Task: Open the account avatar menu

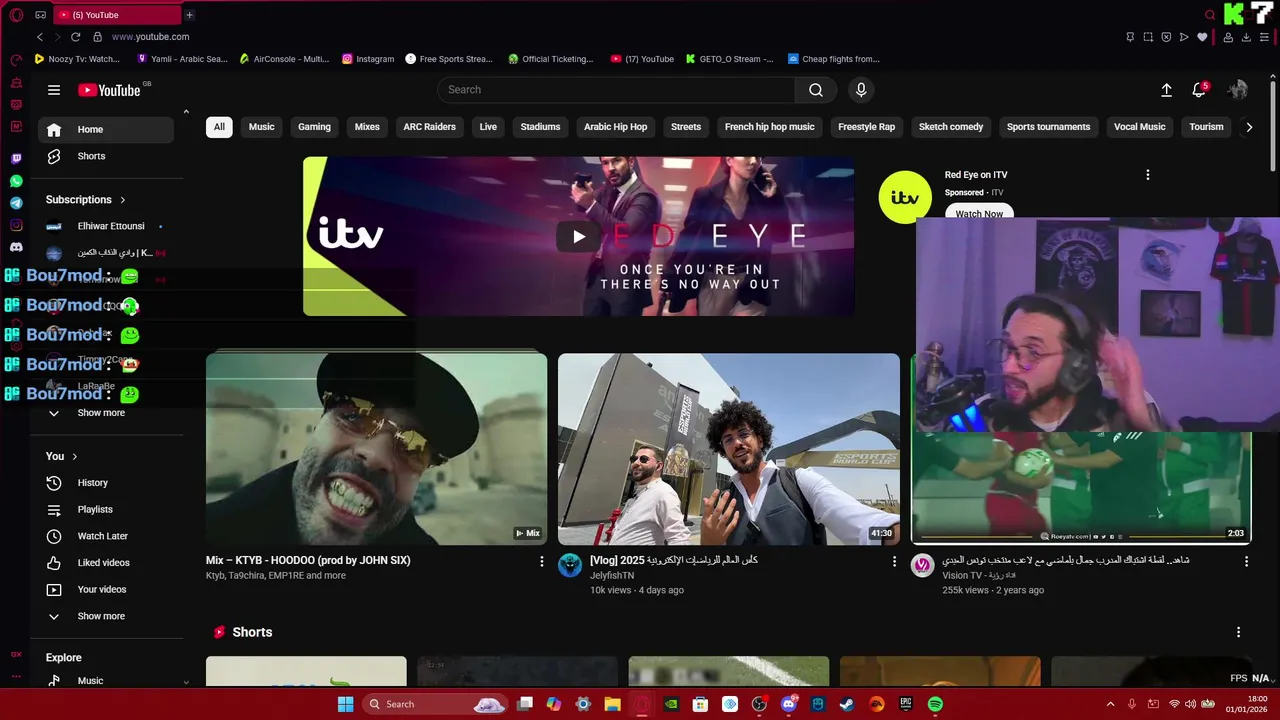Action: pos(1238,90)
